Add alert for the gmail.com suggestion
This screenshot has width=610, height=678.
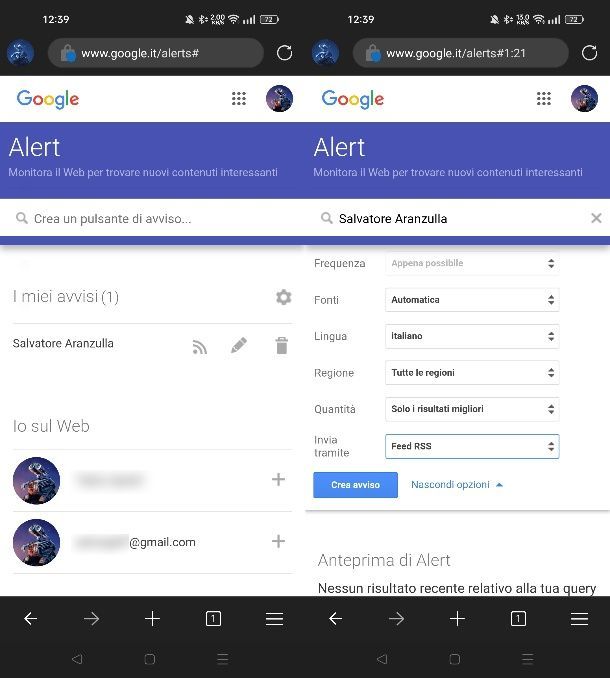[278, 541]
